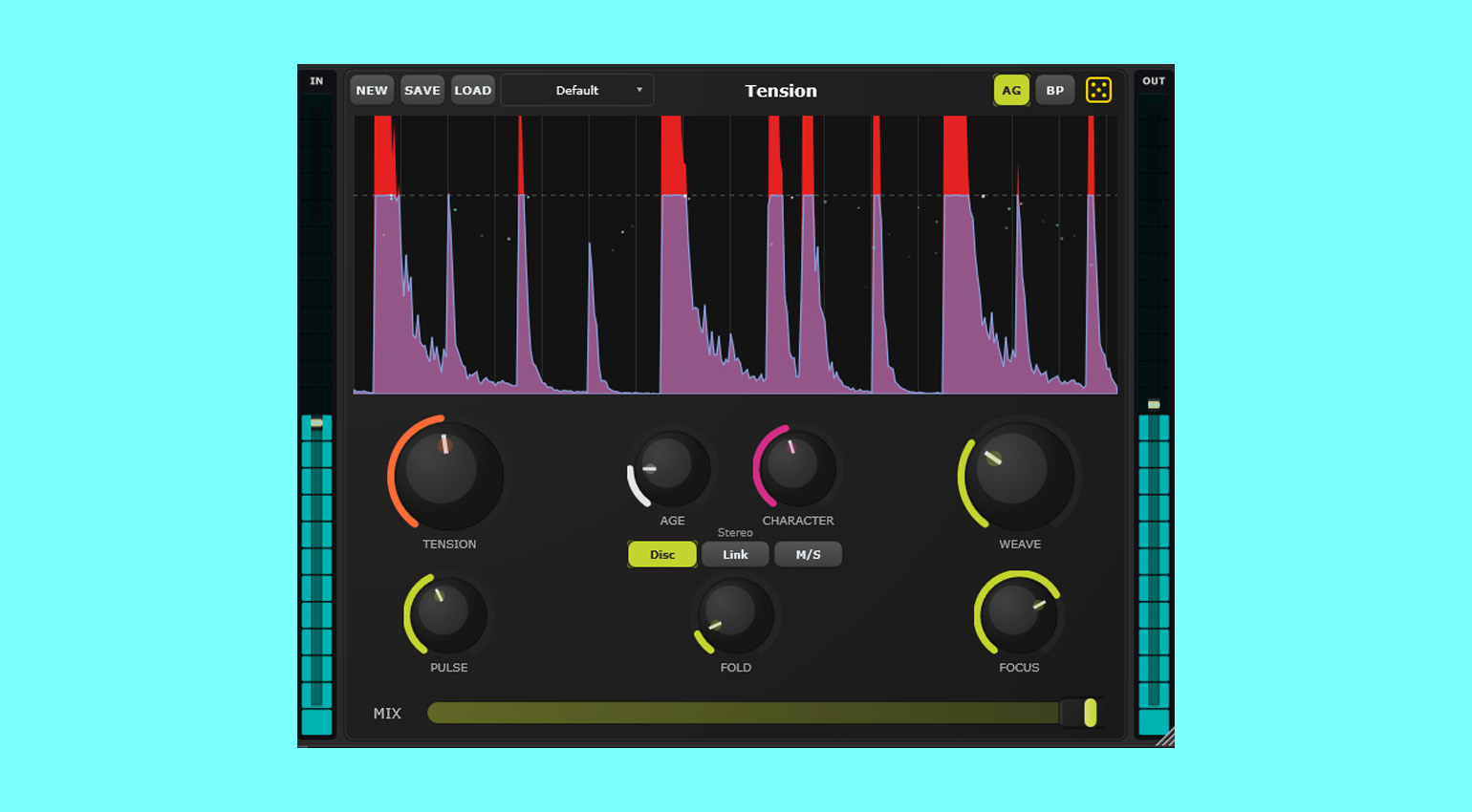Click the FOCUS knob
Viewport: 1472px width, 812px height.
click(x=1017, y=613)
